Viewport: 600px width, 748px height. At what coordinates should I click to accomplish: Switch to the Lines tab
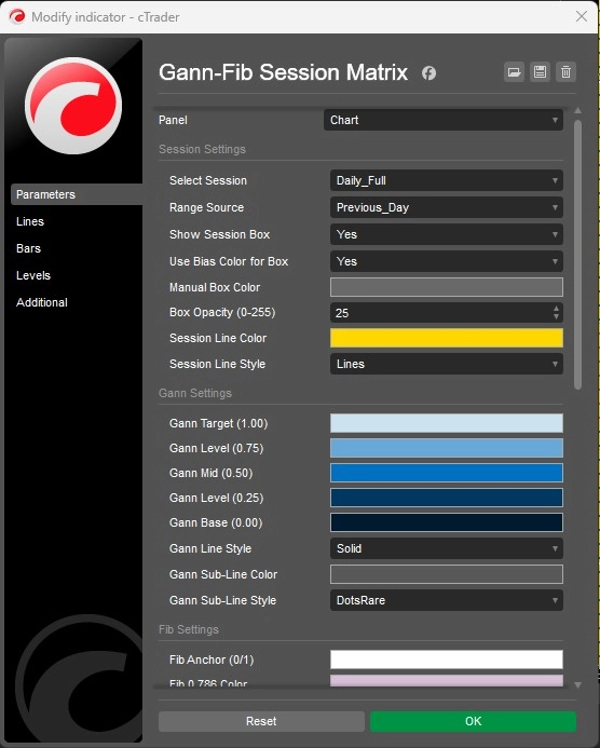tap(30, 222)
